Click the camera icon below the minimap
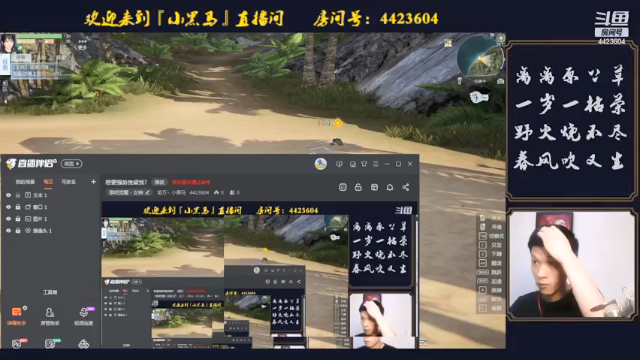 (x=500, y=82)
